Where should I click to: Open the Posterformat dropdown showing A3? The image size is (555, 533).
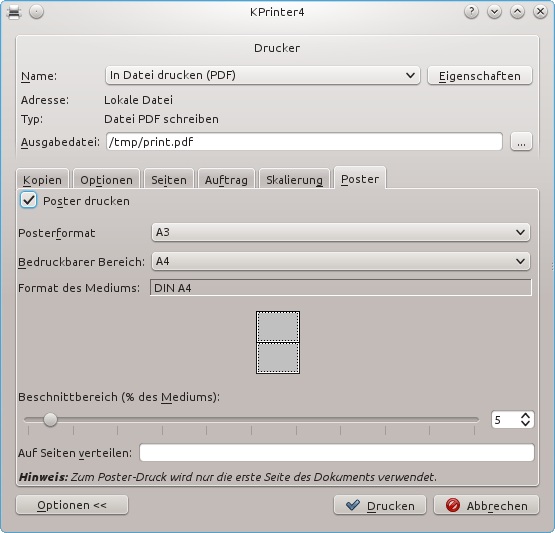click(341, 233)
